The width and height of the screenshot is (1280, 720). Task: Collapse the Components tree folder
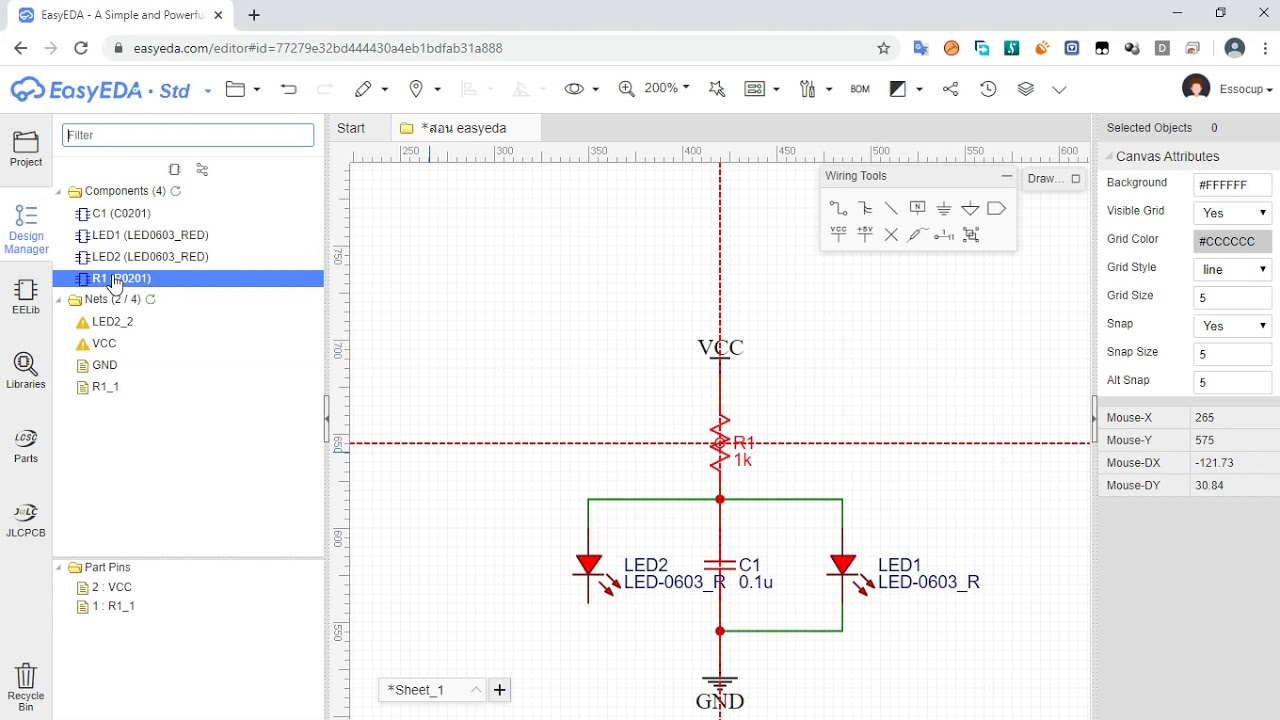pyautogui.click(x=59, y=191)
